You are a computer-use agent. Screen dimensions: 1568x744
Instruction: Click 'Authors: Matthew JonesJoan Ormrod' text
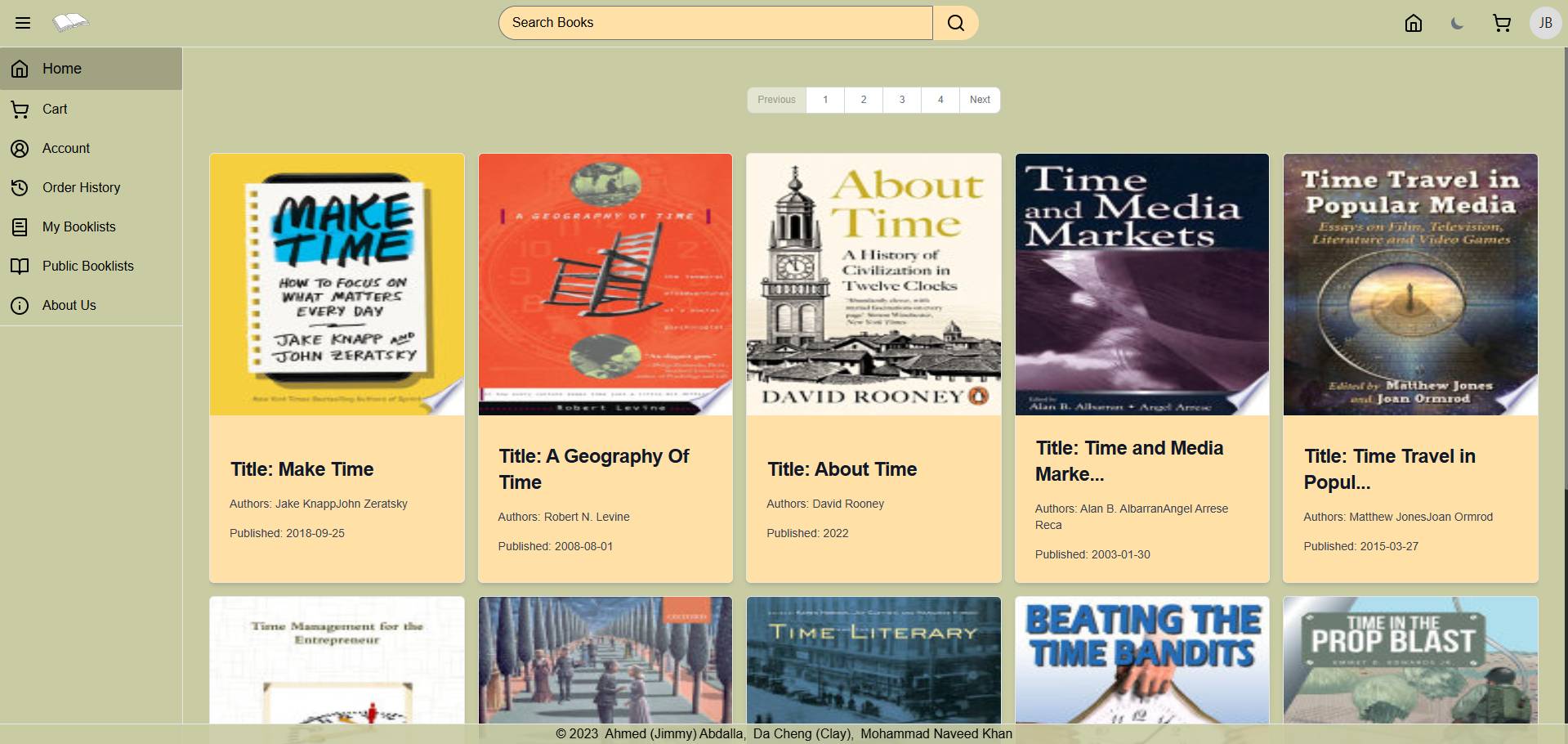click(1398, 517)
